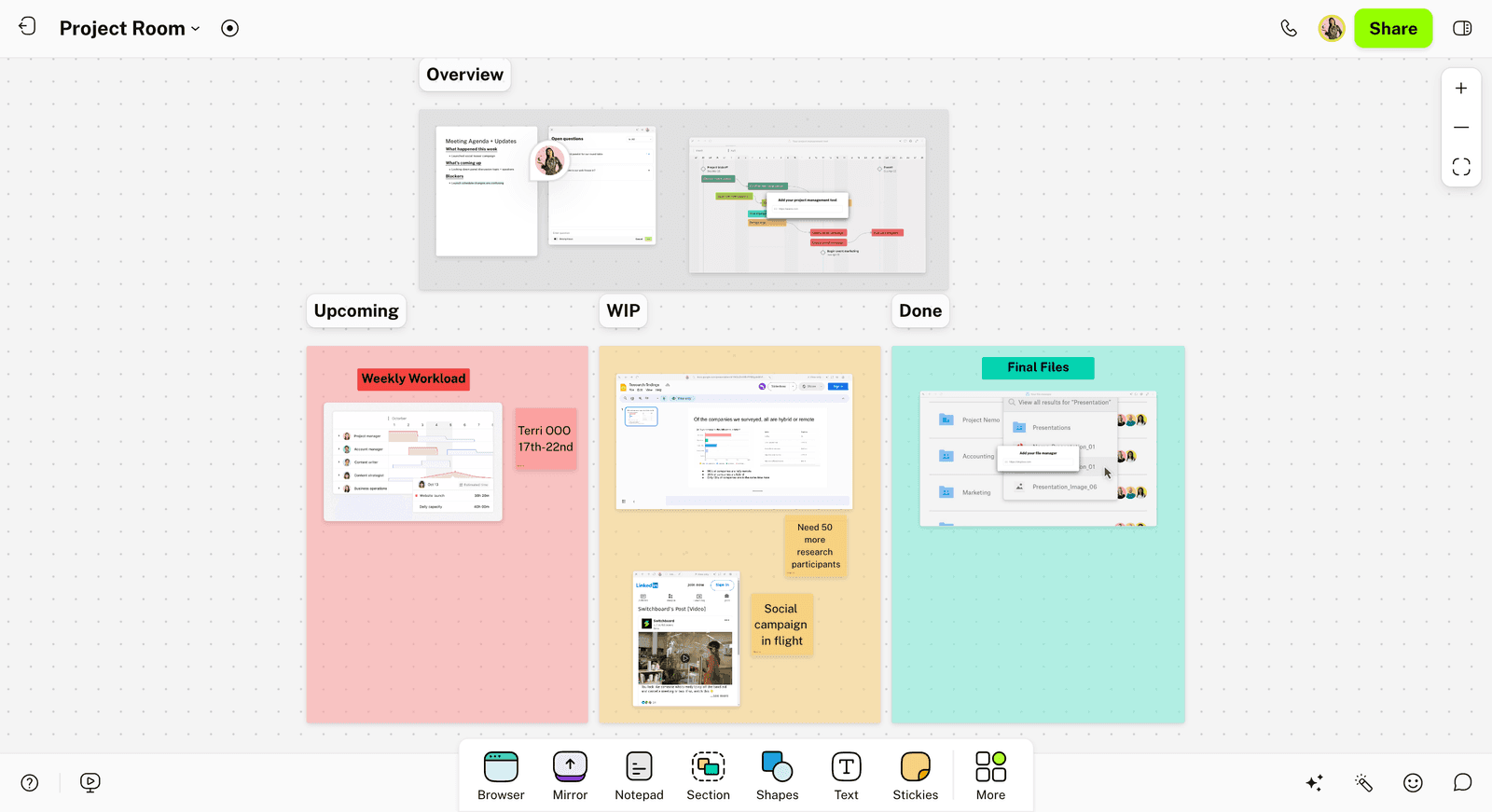Click the green Share button

point(1393,28)
